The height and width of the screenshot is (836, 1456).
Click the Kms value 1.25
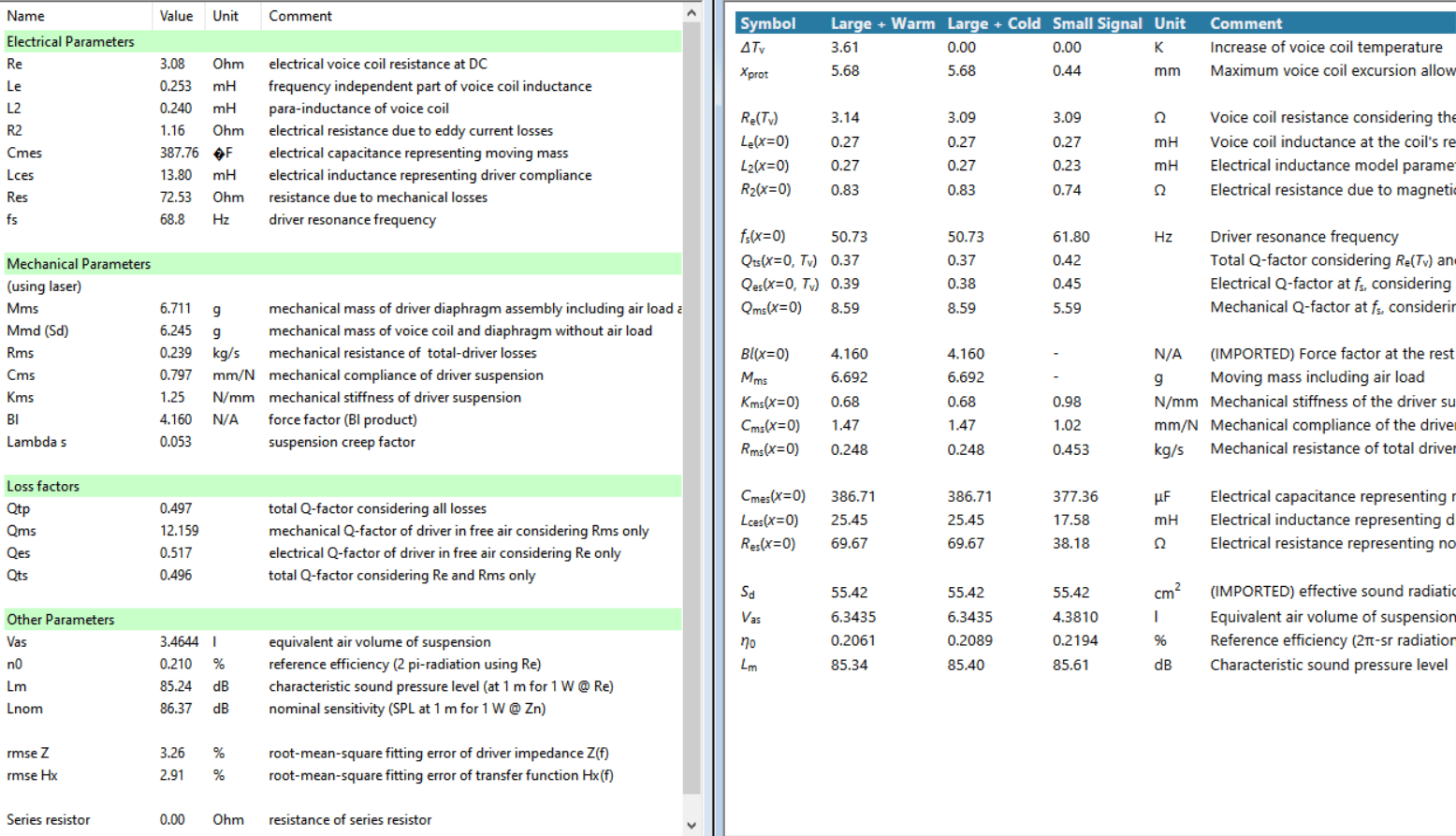[172, 398]
